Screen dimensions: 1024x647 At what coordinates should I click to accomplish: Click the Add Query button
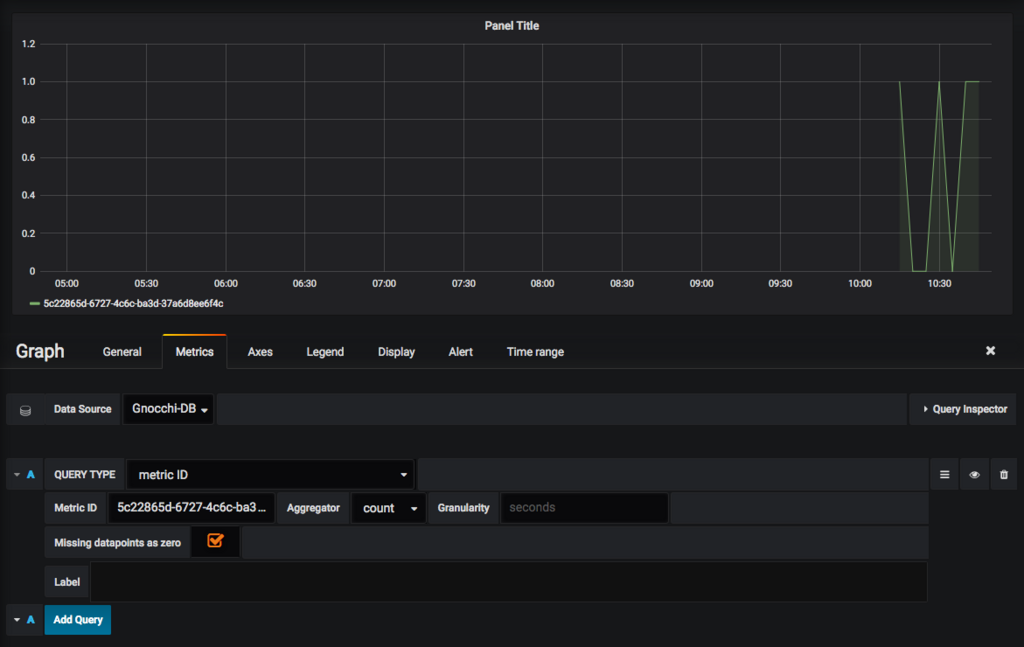click(x=78, y=620)
